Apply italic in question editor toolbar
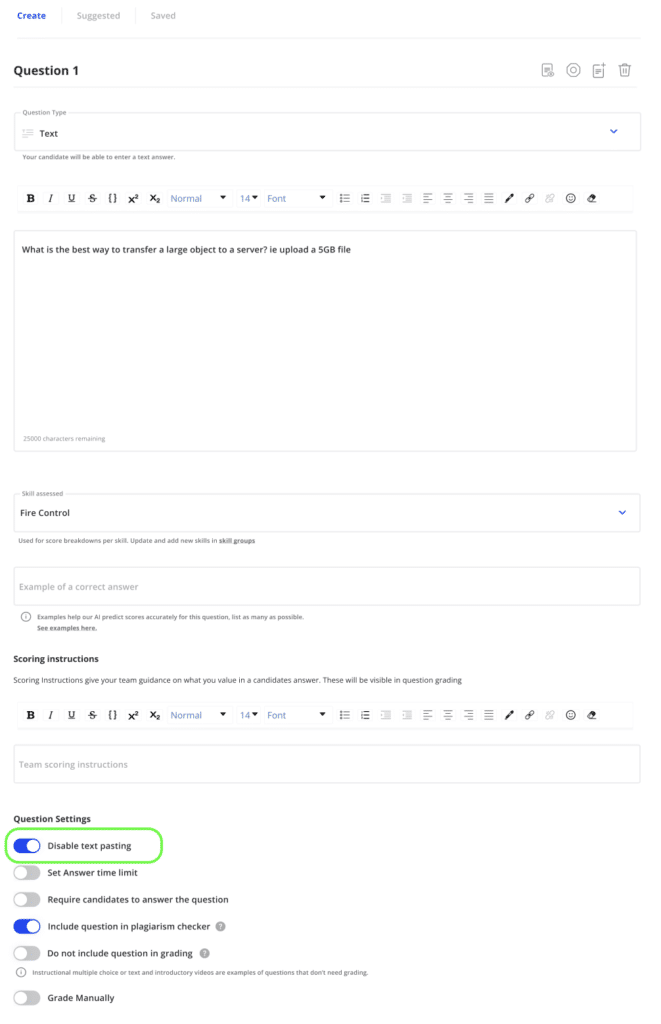Screen dimensions: 661x1024 50,198
